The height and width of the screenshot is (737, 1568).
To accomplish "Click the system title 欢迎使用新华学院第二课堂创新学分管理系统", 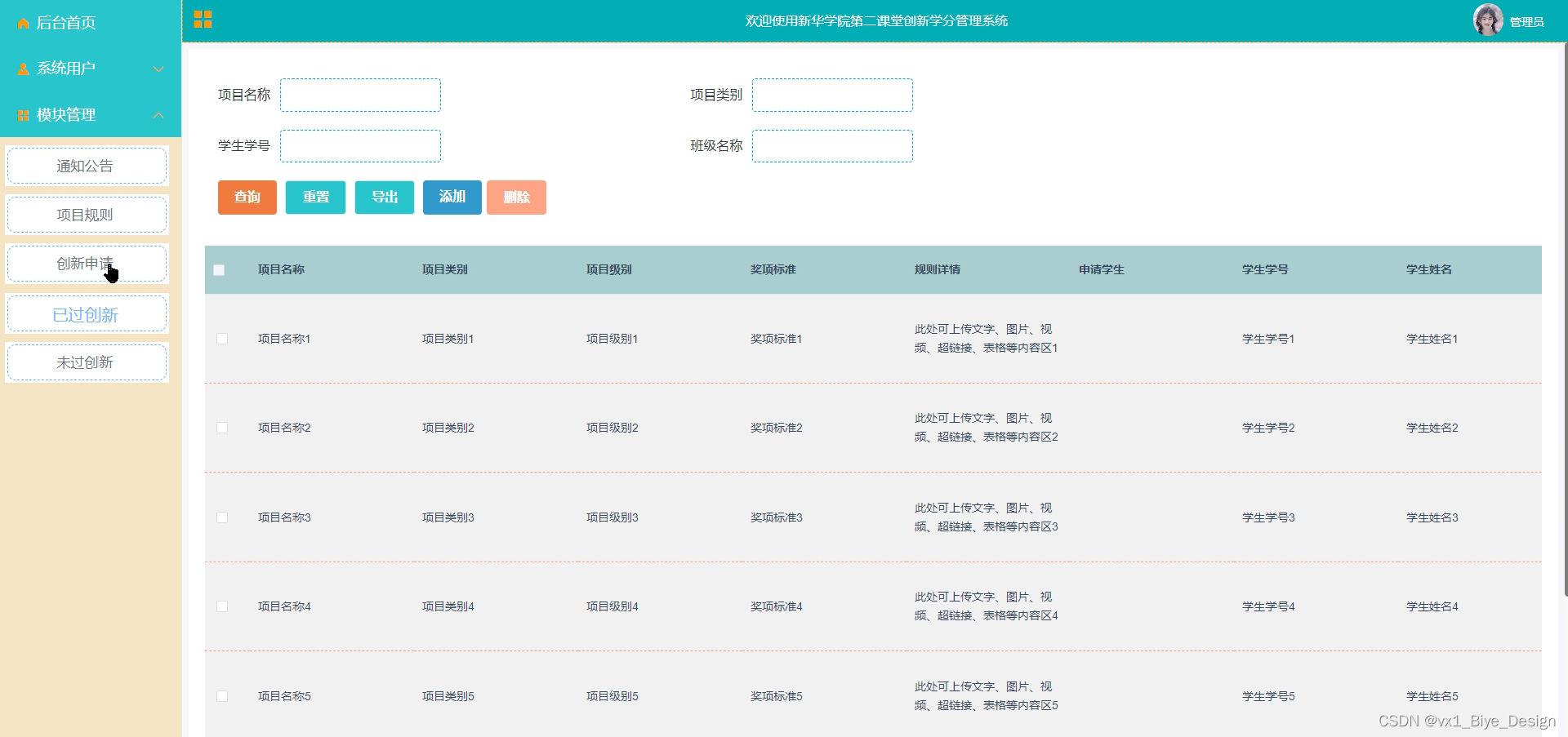I will point(876,20).
